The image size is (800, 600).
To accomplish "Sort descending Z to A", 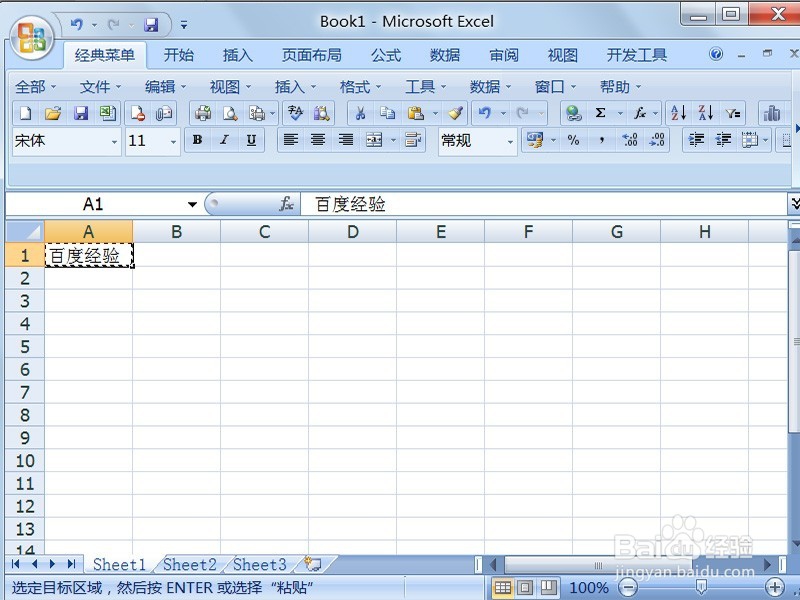I will coord(706,113).
